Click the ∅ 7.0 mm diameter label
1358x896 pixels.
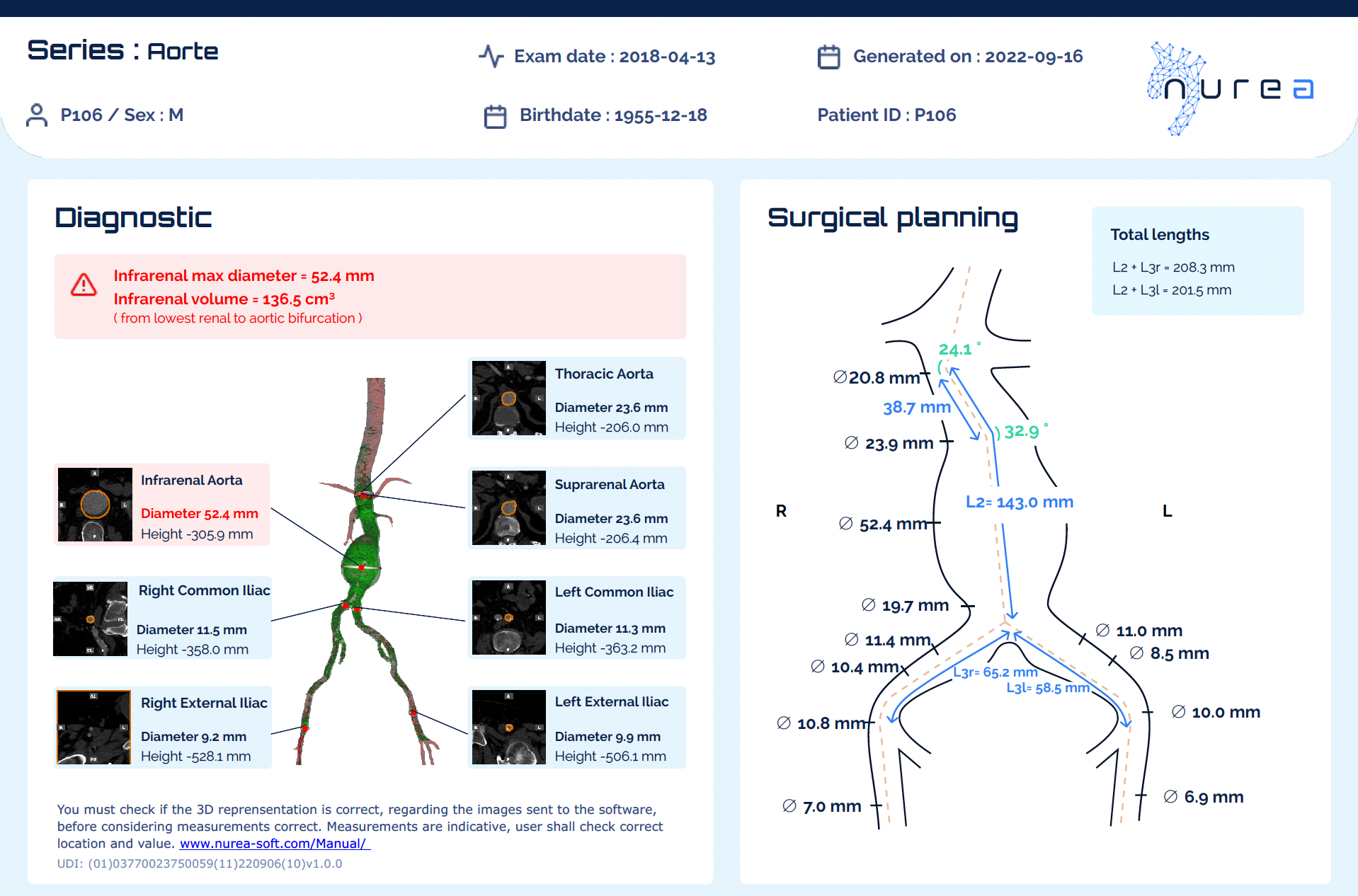(x=822, y=807)
